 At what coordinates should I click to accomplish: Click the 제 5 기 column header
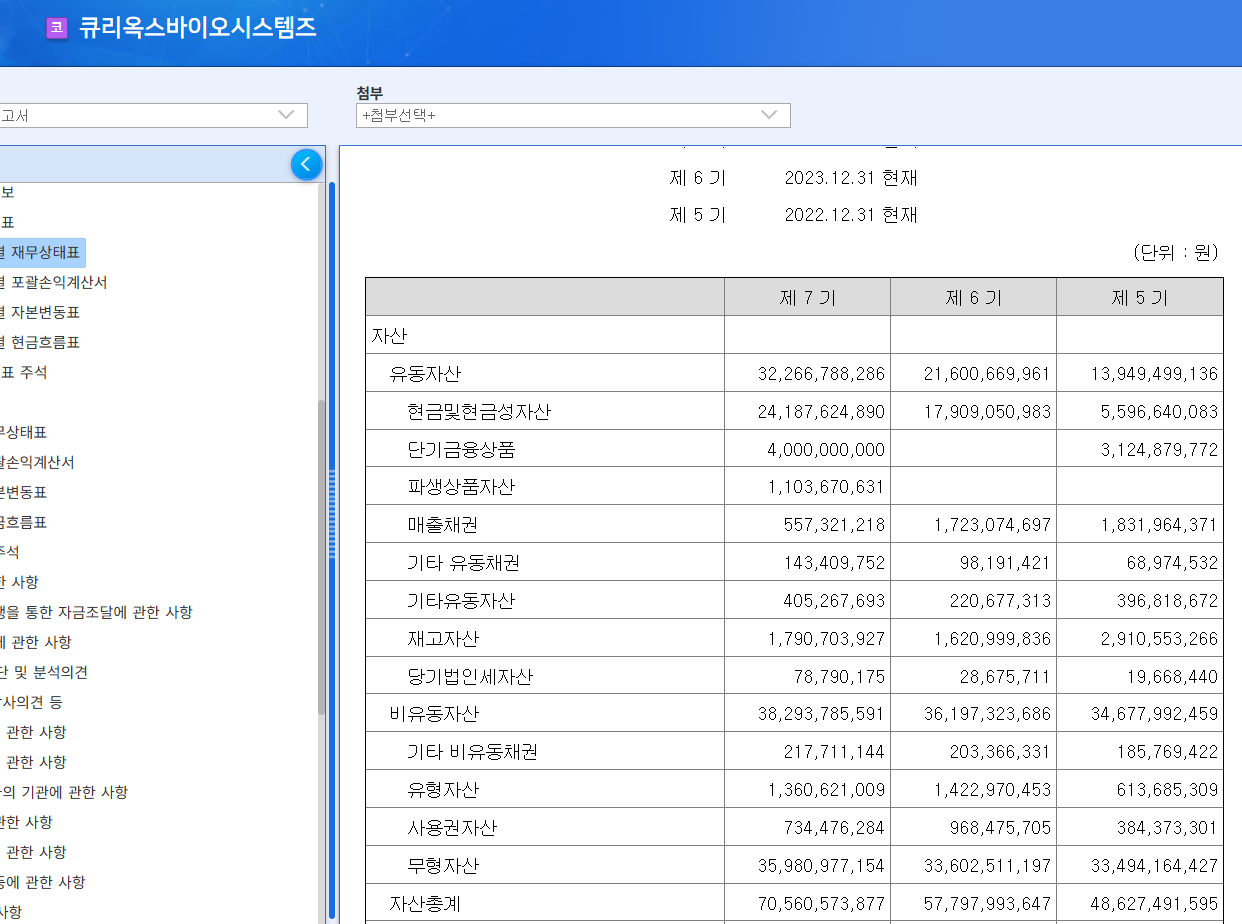[1139, 297]
